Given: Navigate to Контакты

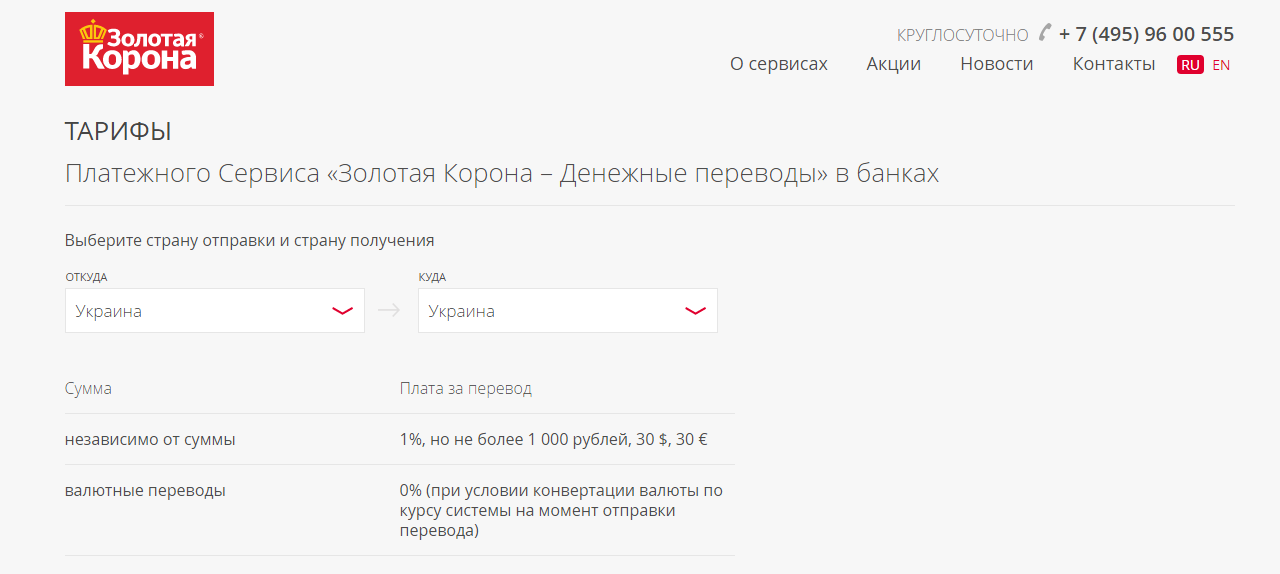Looking at the screenshot, I should tap(1113, 64).
